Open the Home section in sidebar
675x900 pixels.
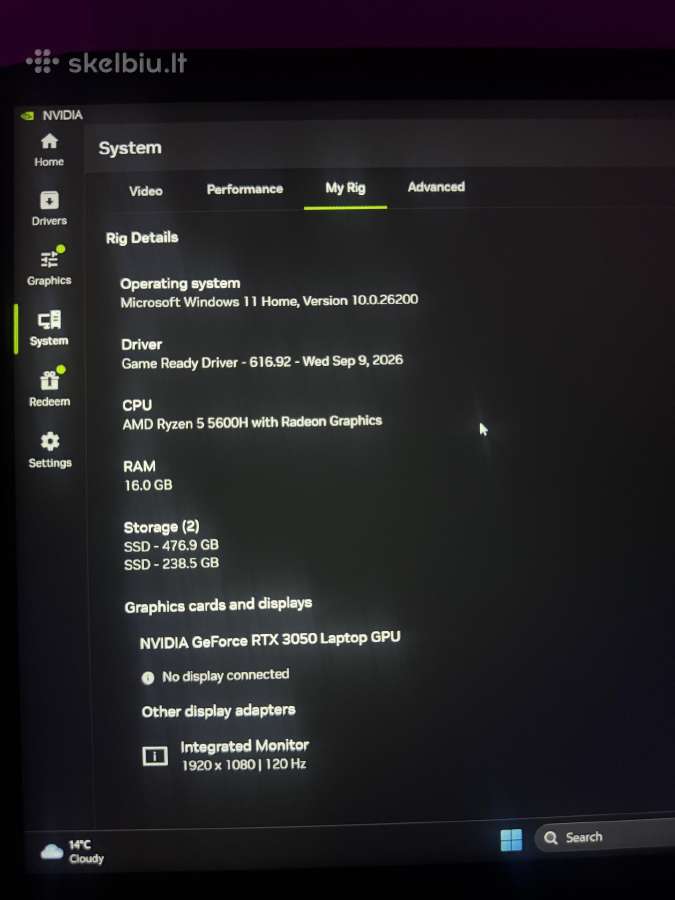tap(49, 150)
